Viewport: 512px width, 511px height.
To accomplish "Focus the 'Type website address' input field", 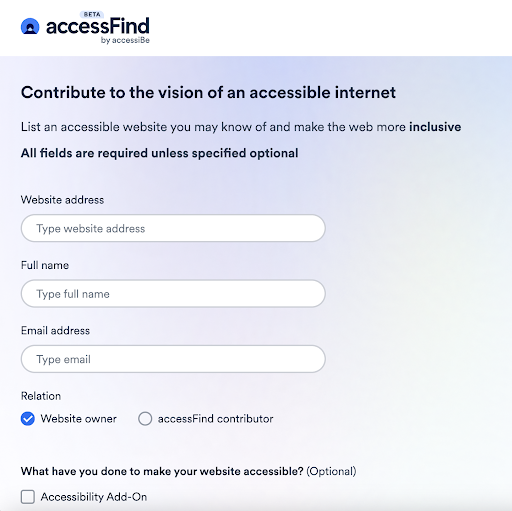I will pyautogui.click(x=173, y=228).
